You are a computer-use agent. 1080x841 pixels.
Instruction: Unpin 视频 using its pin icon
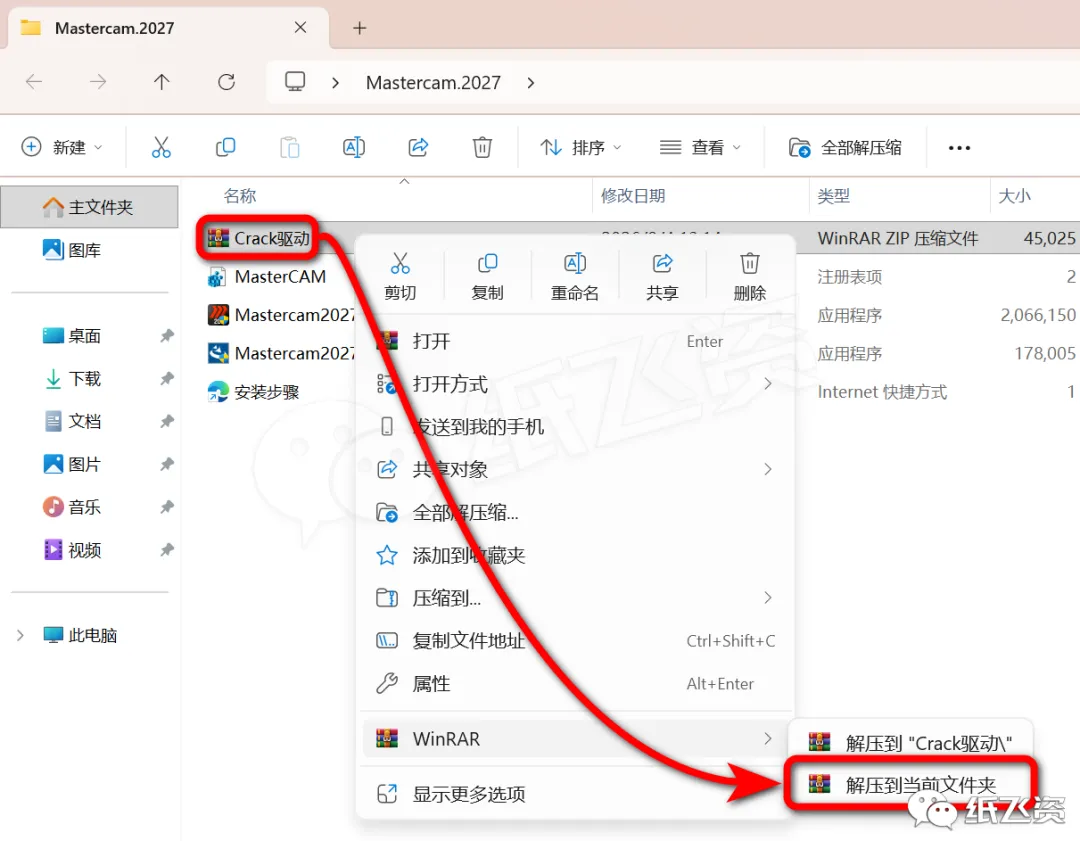pos(167,550)
